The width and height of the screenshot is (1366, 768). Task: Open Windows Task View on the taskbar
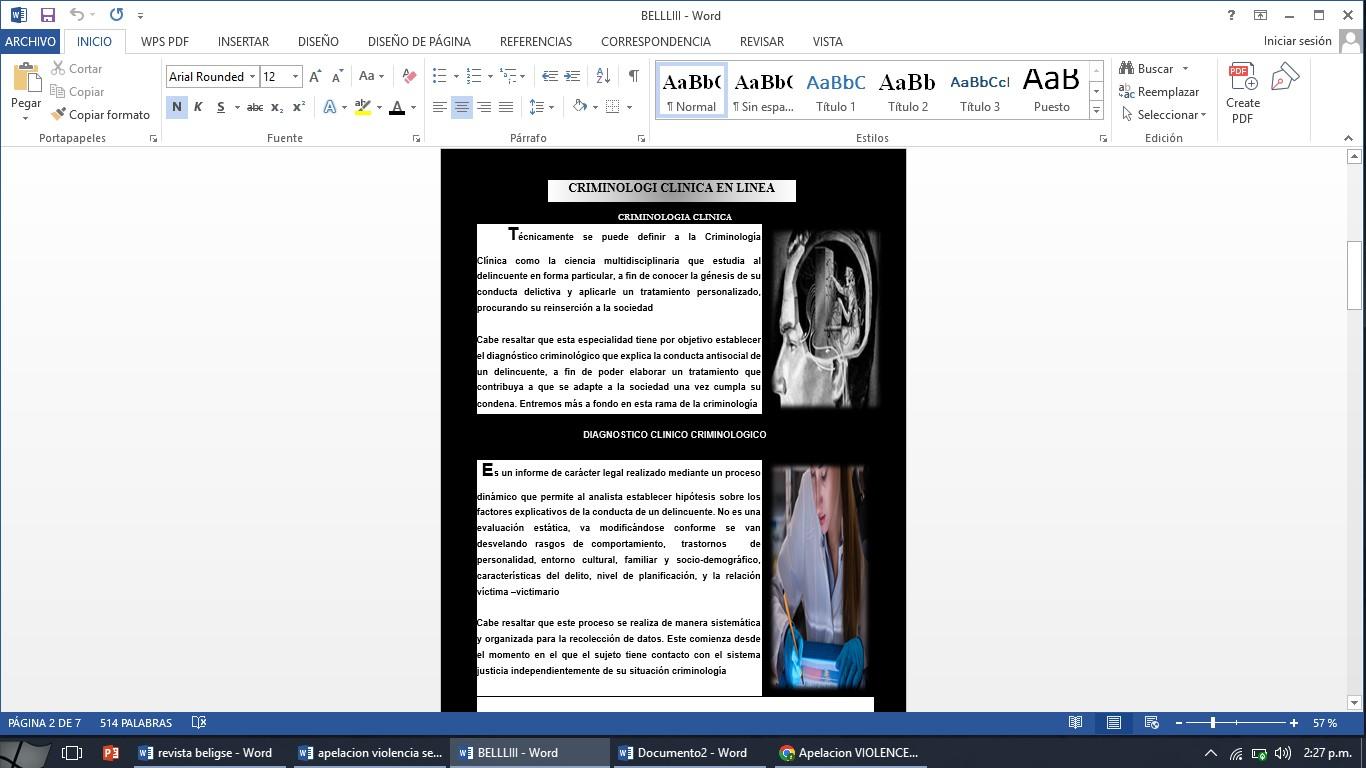pyautogui.click(x=72, y=753)
